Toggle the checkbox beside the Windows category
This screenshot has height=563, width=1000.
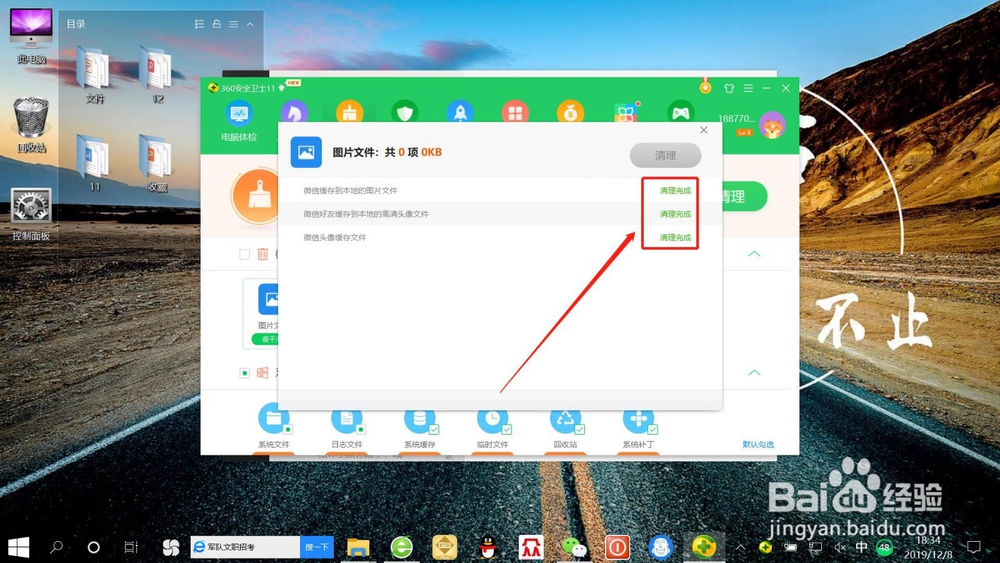(244, 373)
